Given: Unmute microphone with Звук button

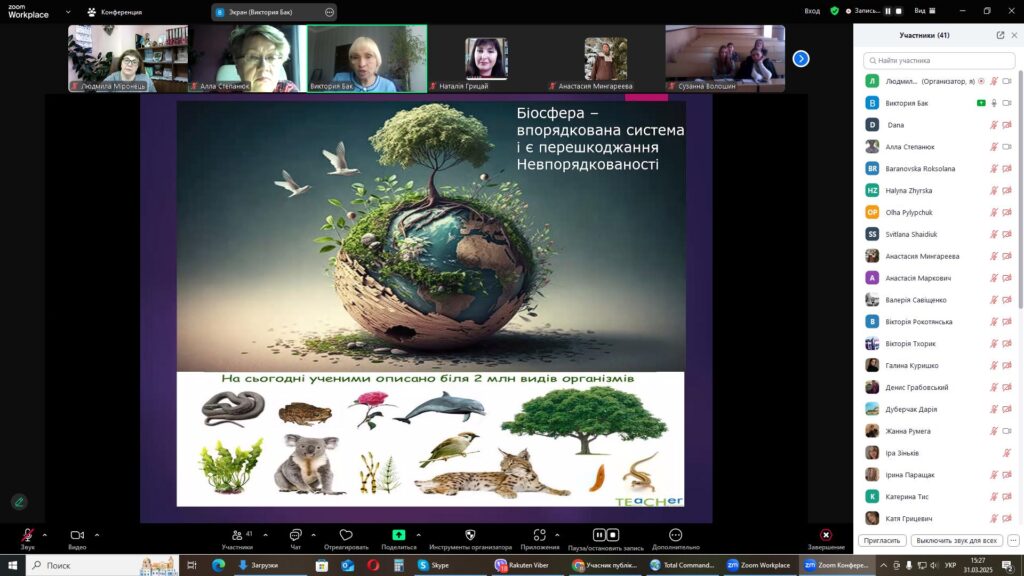Looking at the screenshot, I should (28, 536).
